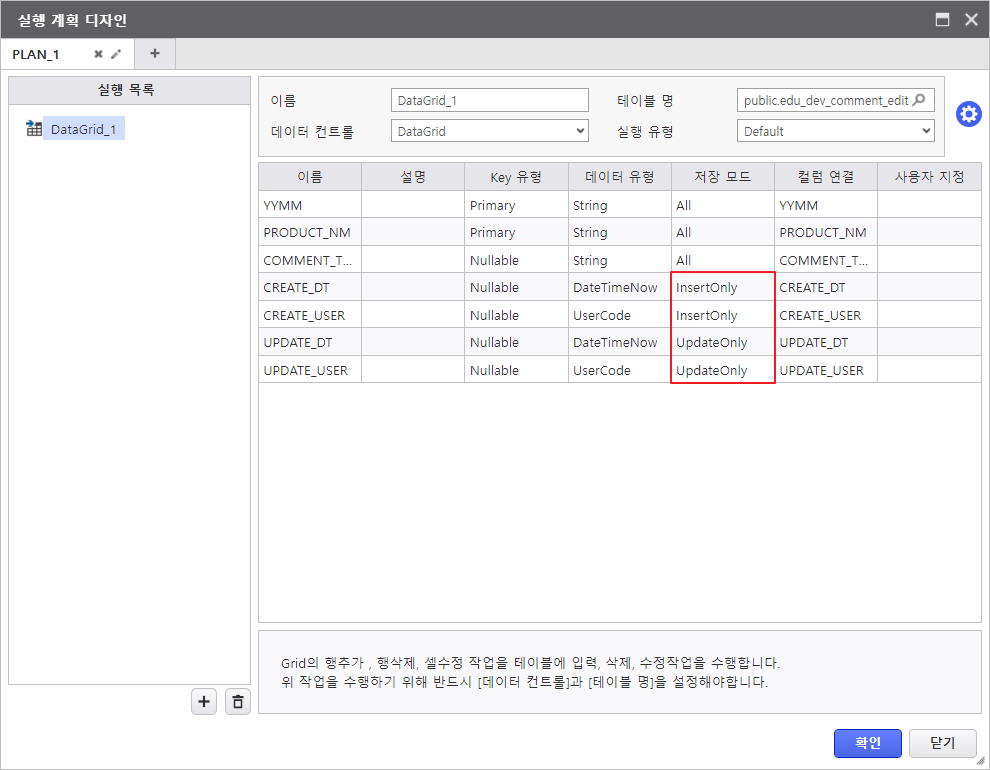Click InsertOnly save mode in CREATE_DT row
Screen dimensions: 990x770
(723, 287)
